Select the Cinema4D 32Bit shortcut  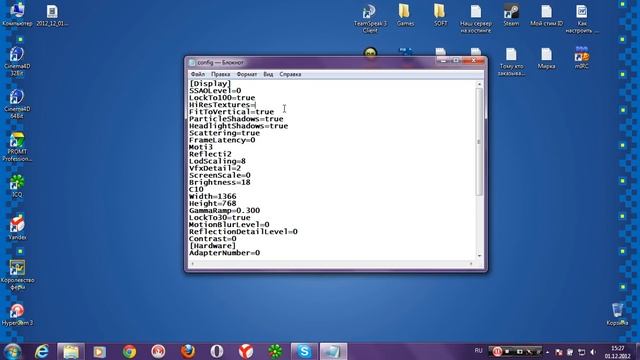point(17,61)
